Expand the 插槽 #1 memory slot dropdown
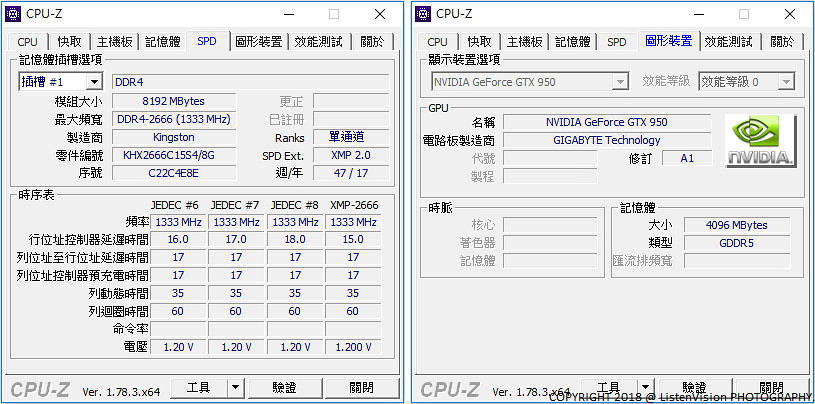Image resolution: width=815 pixels, height=404 pixels. (94, 82)
